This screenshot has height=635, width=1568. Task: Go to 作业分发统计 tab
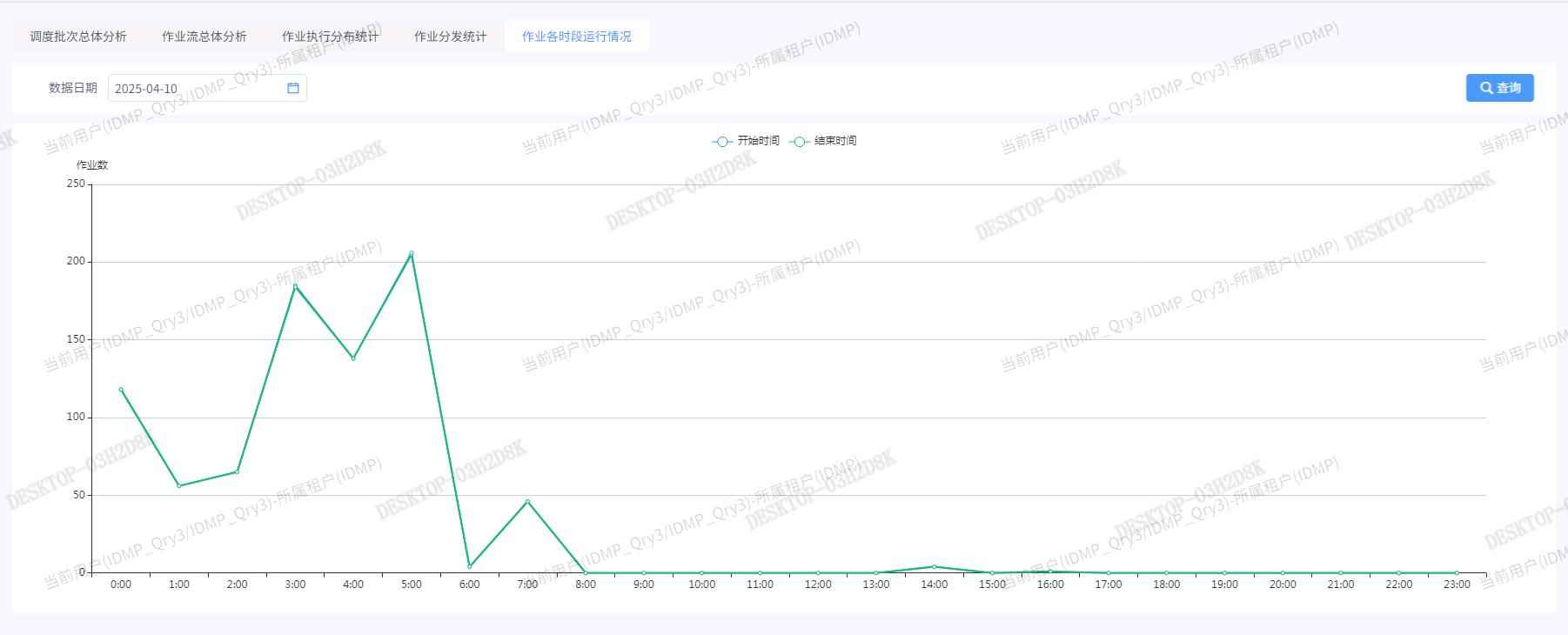[x=450, y=37]
